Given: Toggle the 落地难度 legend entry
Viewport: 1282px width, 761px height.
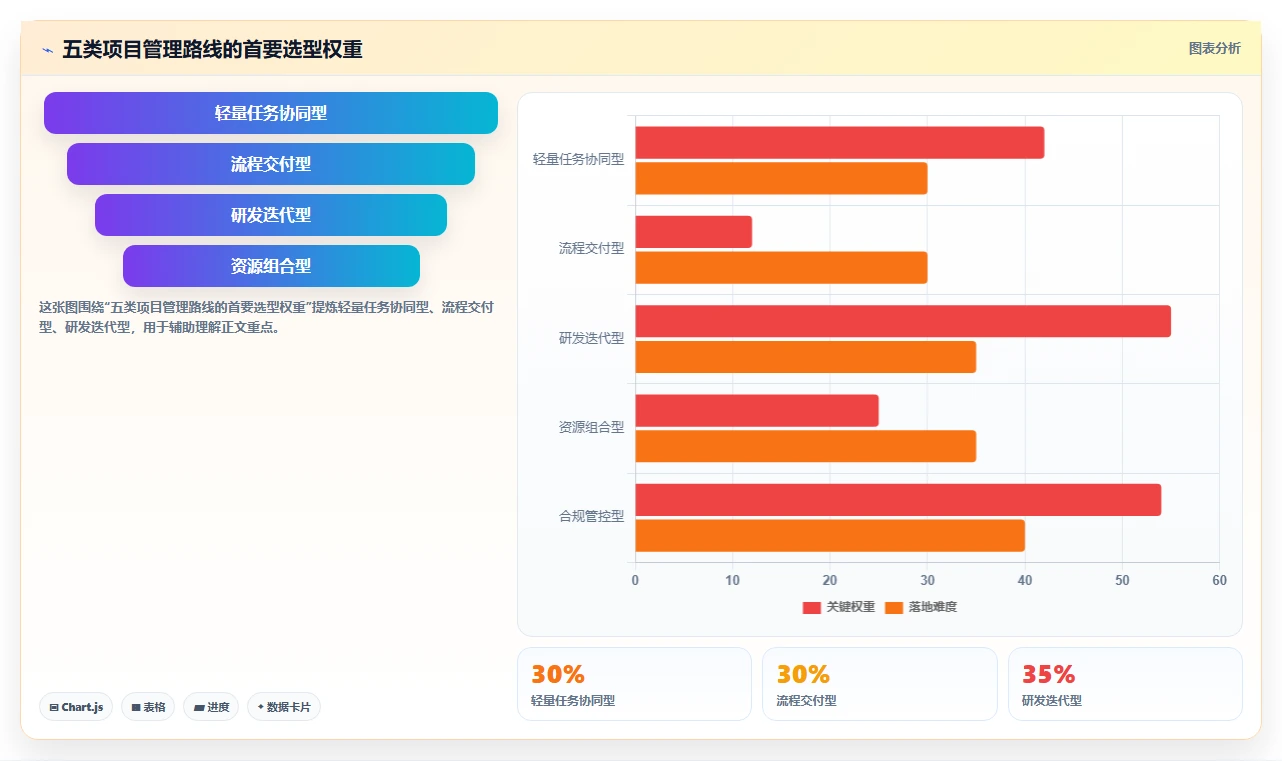Looking at the screenshot, I should 921,607.
